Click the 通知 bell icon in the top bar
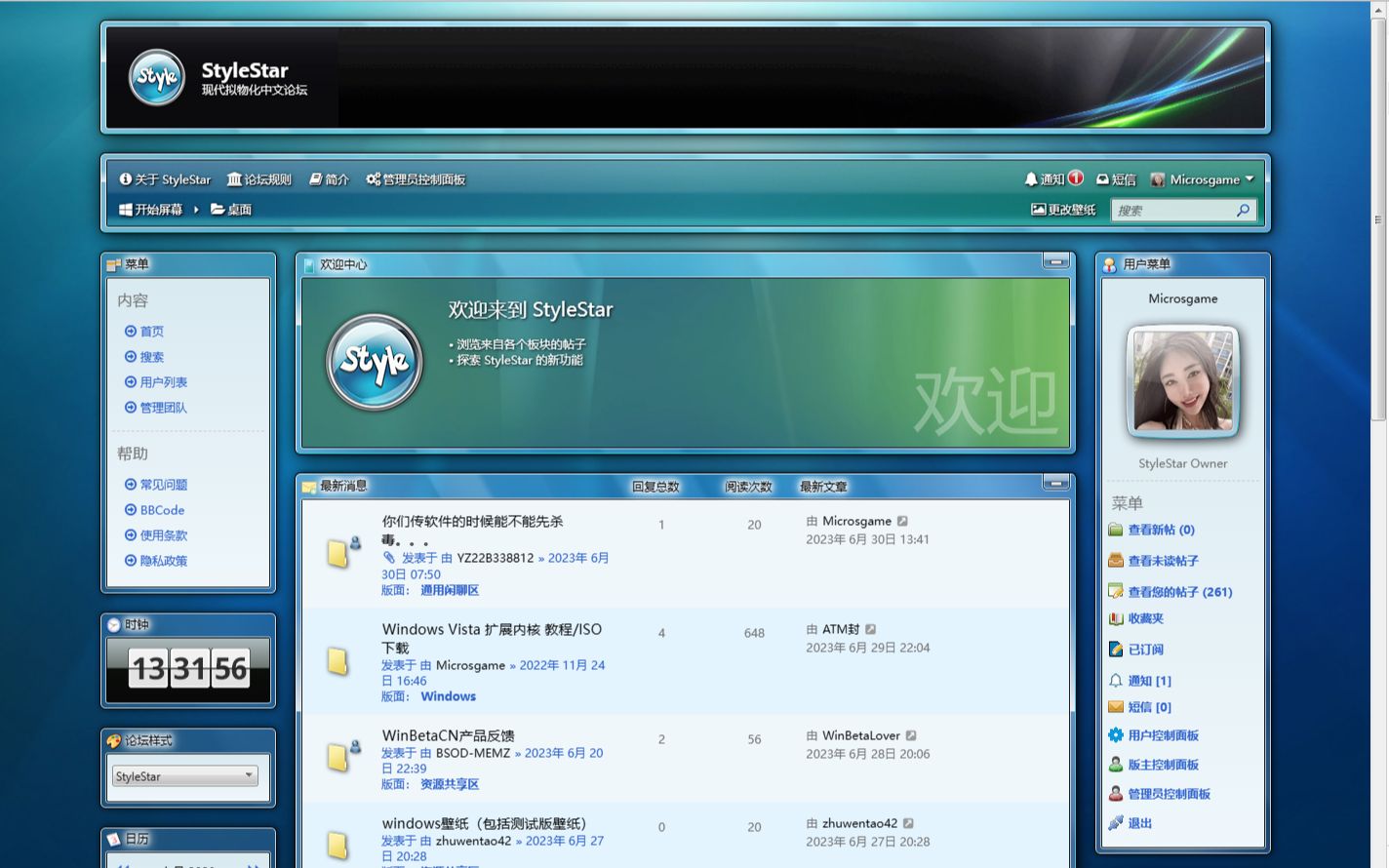 (x=1031, y=179)
